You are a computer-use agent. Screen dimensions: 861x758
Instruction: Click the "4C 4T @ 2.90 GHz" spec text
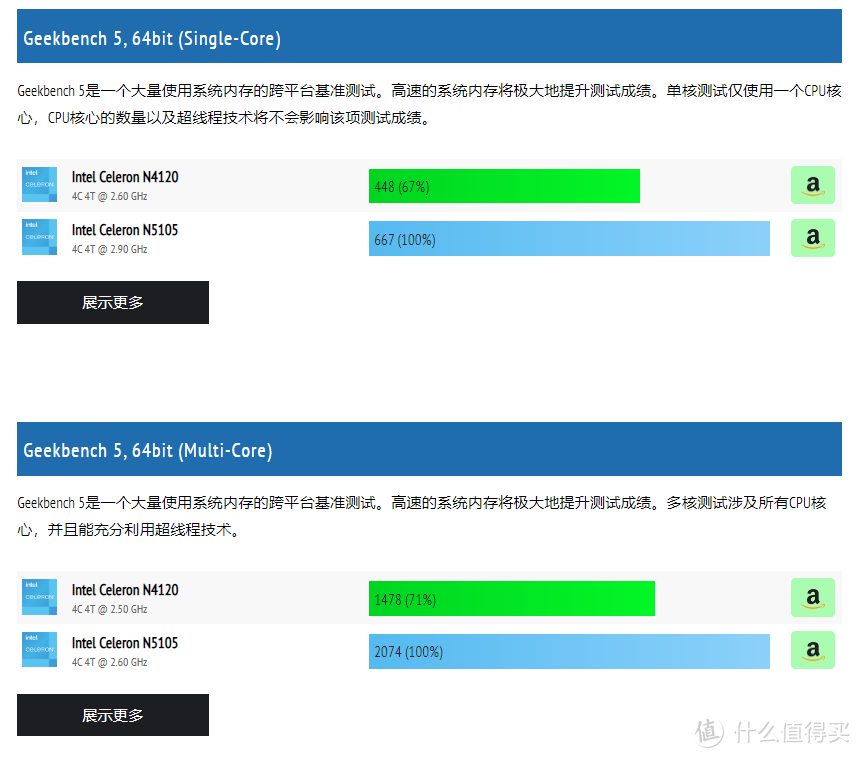point(110,249)
